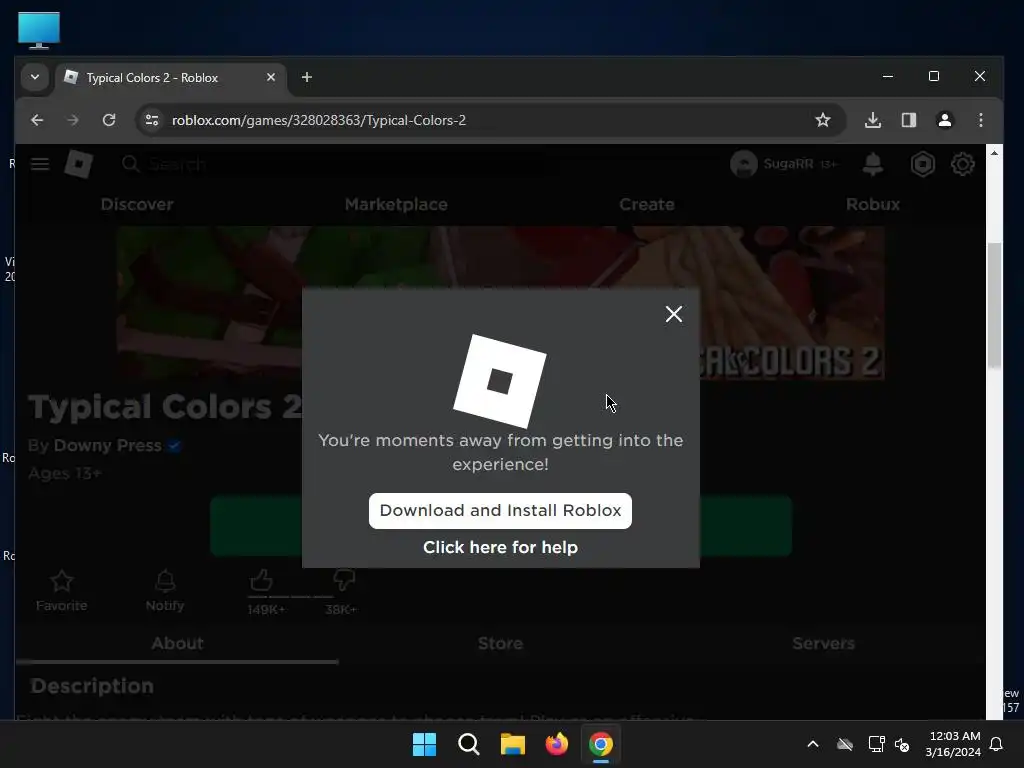
Task: Open Windows taskbar search
Action: [x=468, y=744]
